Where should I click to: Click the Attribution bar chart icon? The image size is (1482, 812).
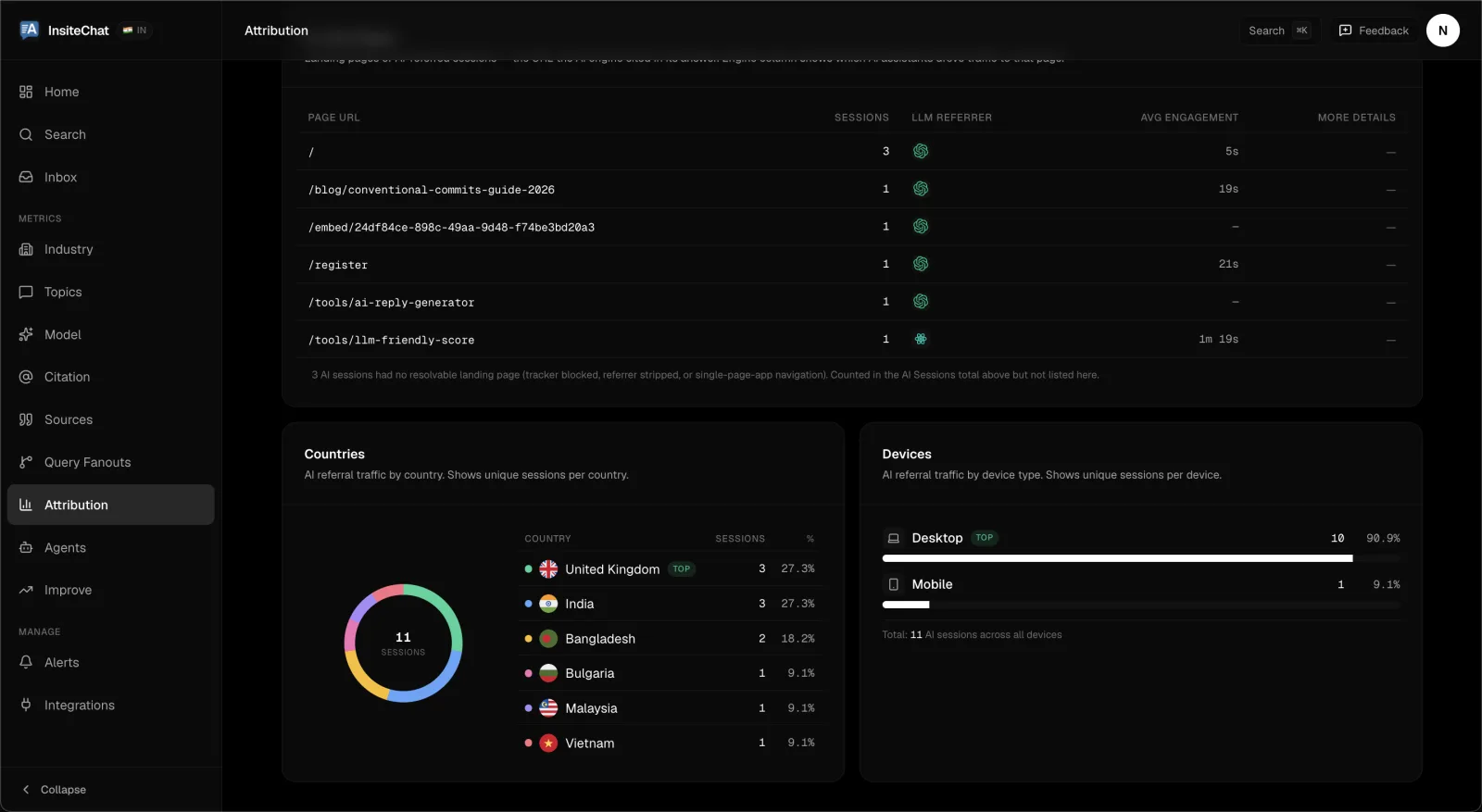26,505
